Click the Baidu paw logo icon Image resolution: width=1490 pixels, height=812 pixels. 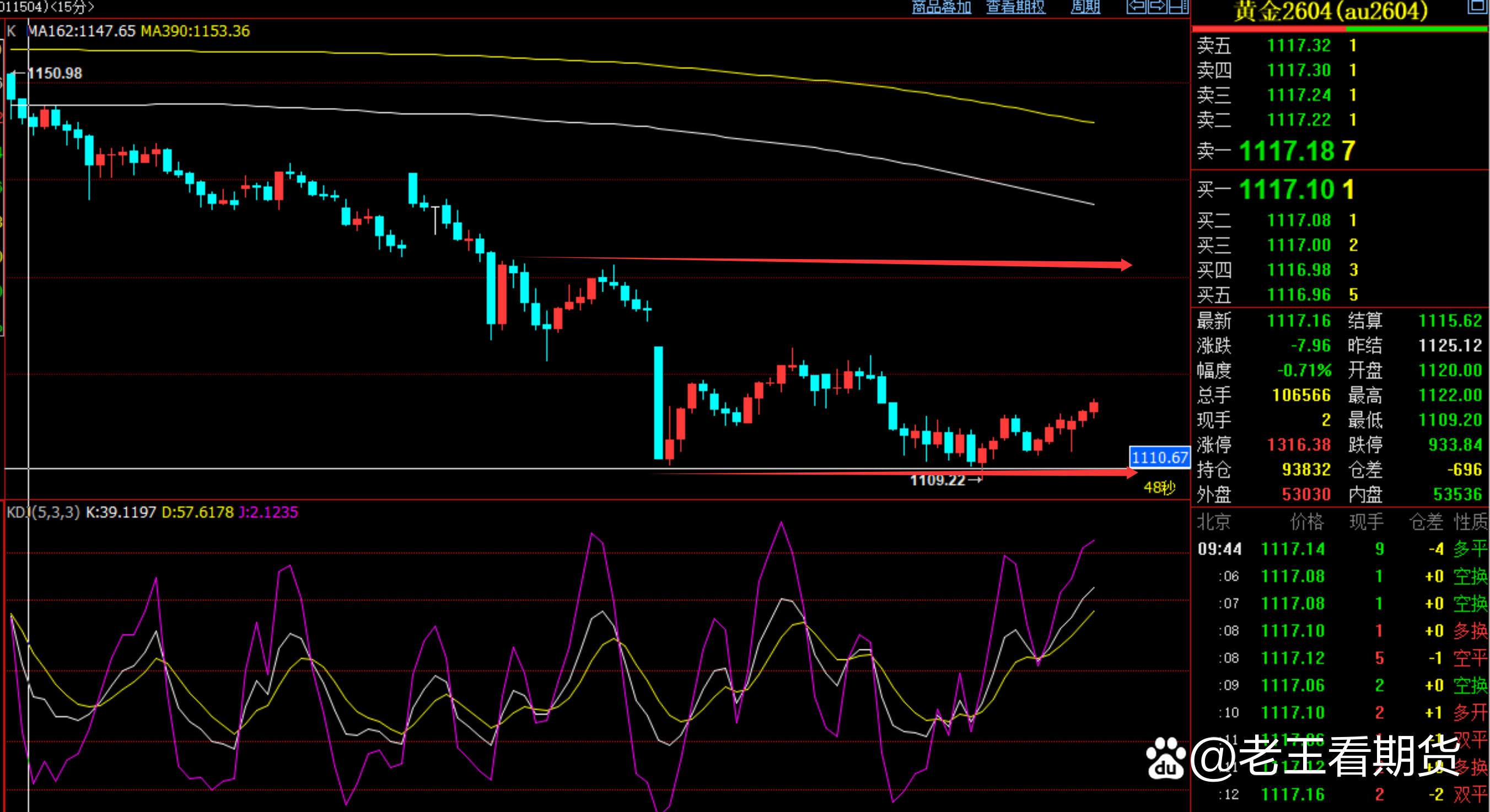point(1165,759)
